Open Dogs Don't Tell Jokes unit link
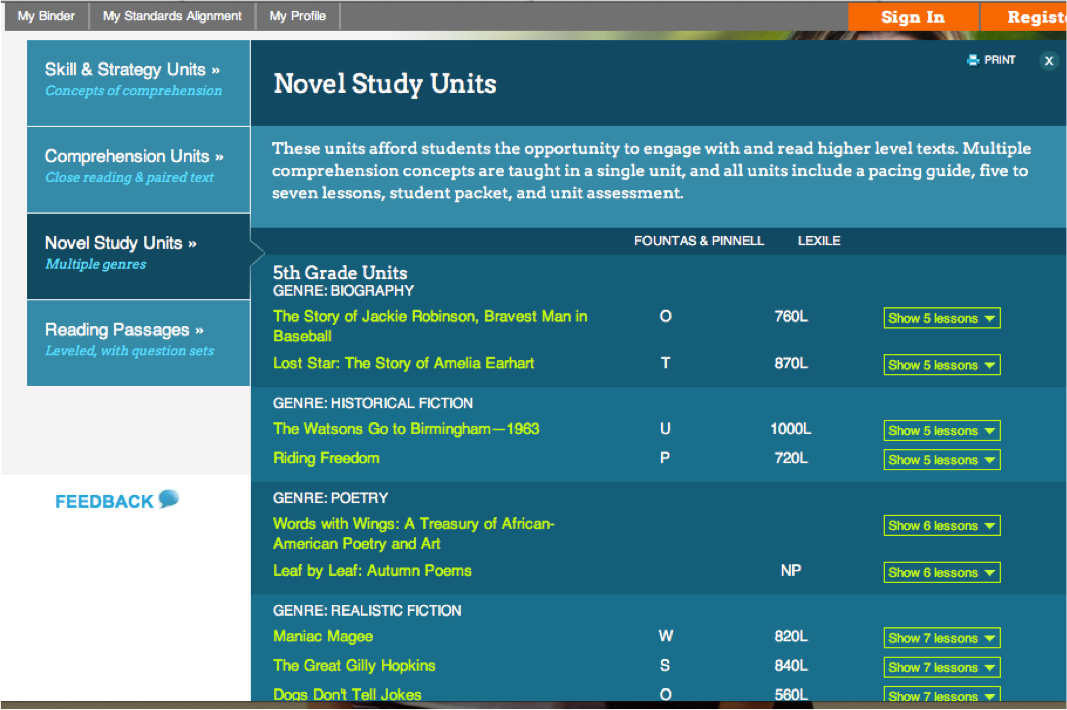 point(347,694)
